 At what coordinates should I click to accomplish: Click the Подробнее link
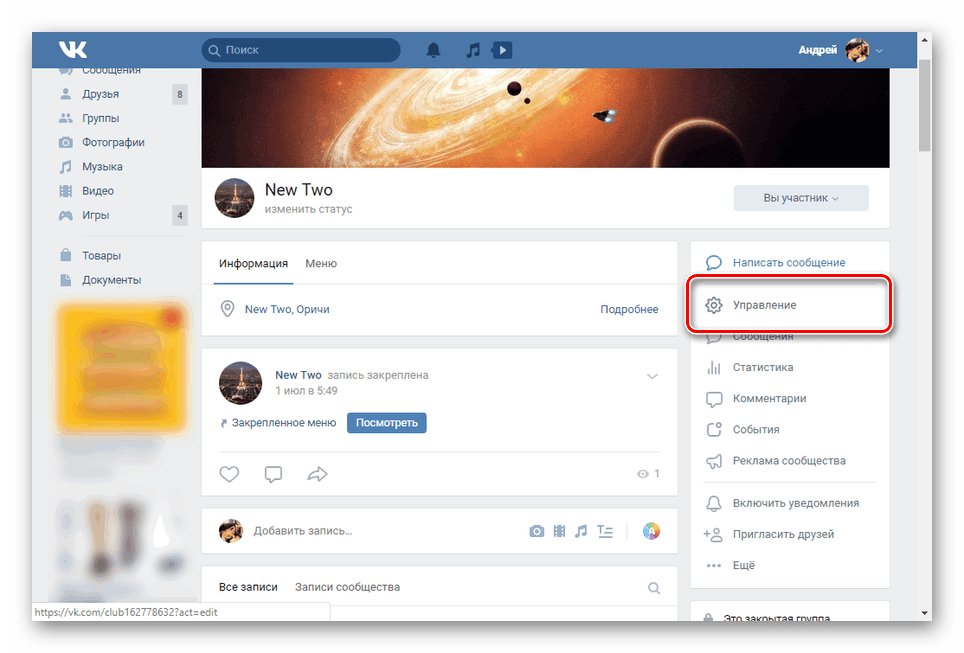[629, 309]
